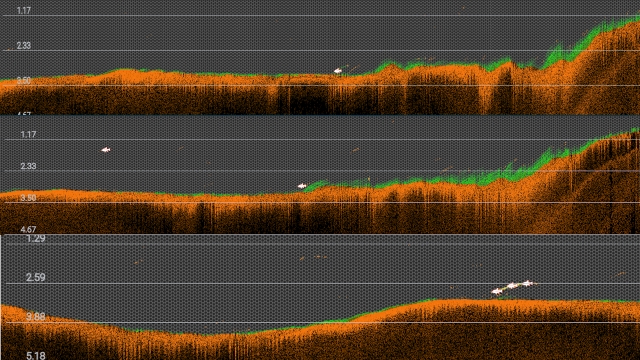This screenshot has height=360, width=640.
Task: Select the upper-left fish icon in middle panel
Action: (x=106, y=150)
